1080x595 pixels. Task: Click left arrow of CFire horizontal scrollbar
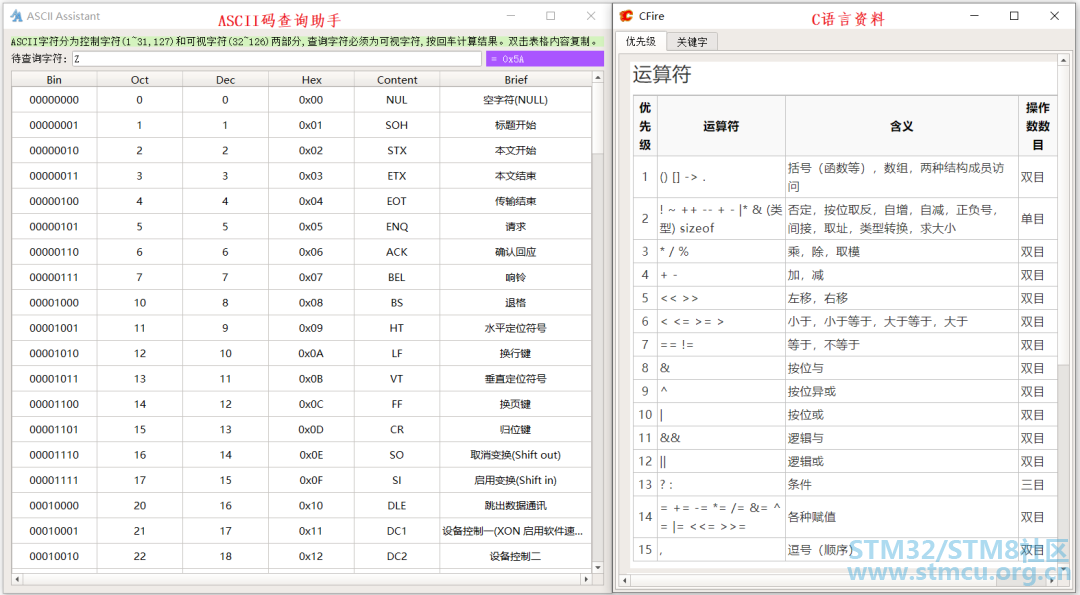pyautogui.click(x=624, y=581)
